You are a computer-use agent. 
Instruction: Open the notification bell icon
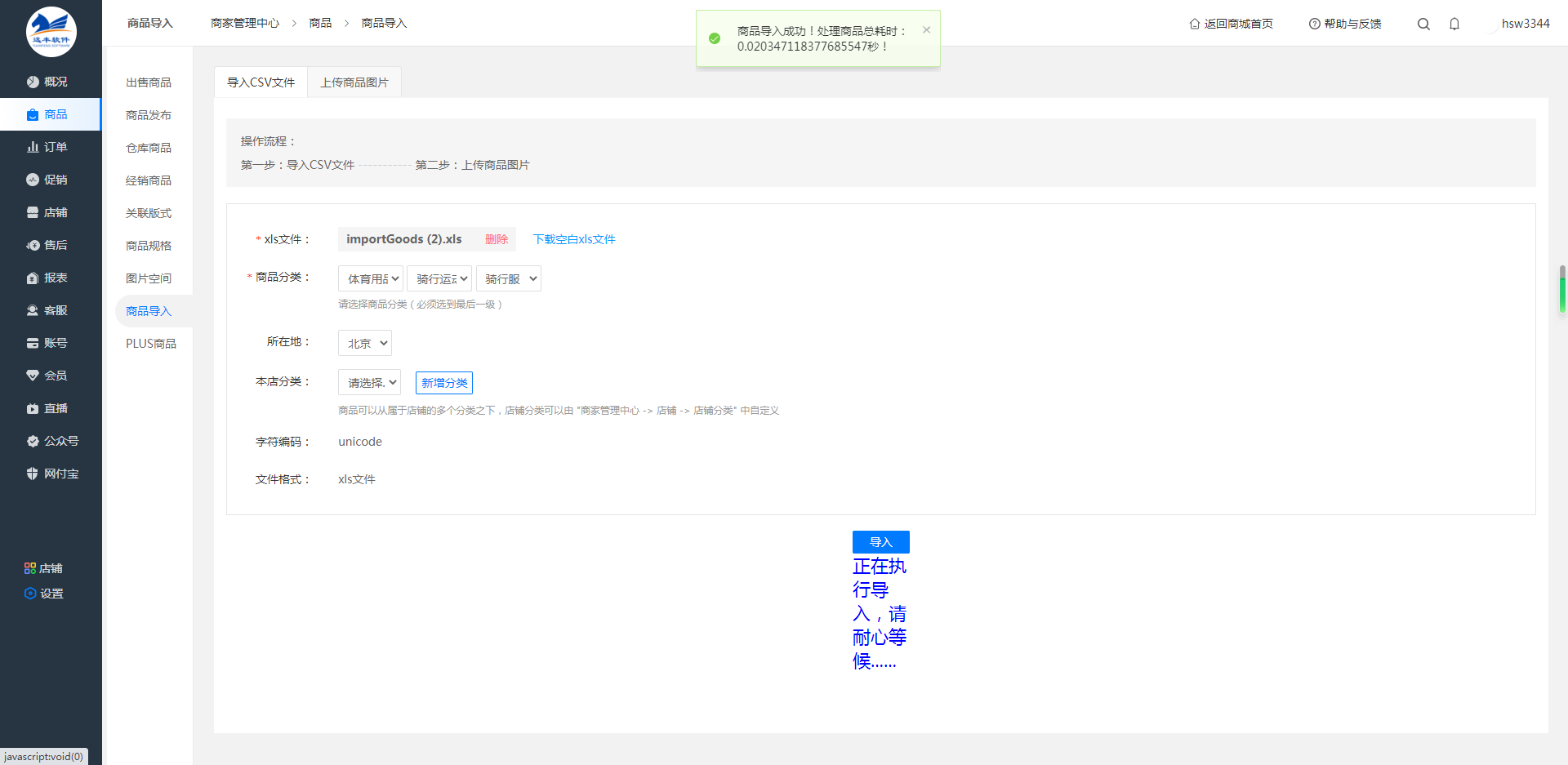(1454, 24)
